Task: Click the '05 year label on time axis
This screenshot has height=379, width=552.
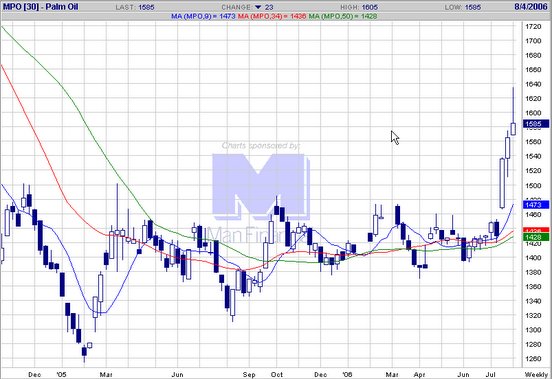Action: (61, 374)
